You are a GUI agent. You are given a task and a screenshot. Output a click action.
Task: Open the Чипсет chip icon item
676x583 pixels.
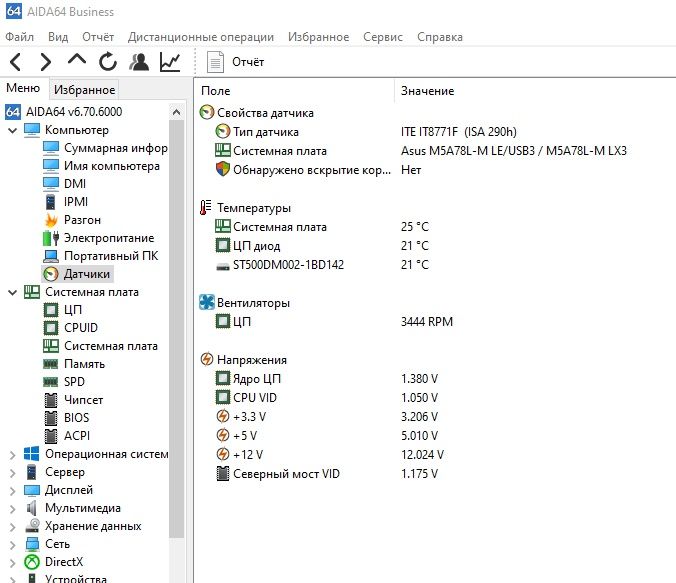point(51,400)
